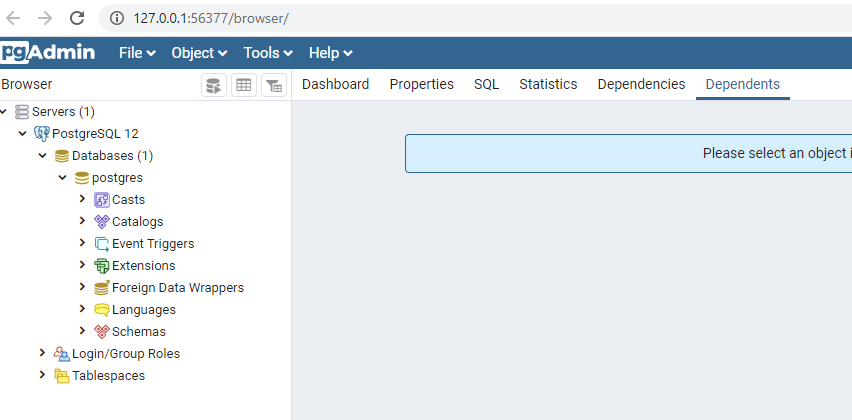Click the pgAdmin logo
This screenshot has width=852, height=420.
click(x=48, y=53)
